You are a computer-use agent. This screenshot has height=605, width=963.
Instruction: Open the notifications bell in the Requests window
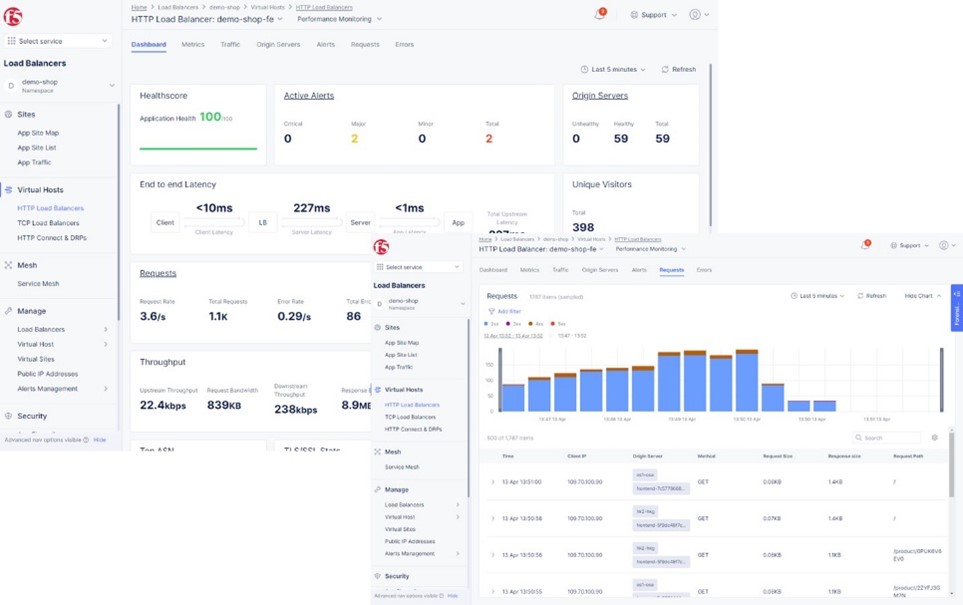[865, 245]
